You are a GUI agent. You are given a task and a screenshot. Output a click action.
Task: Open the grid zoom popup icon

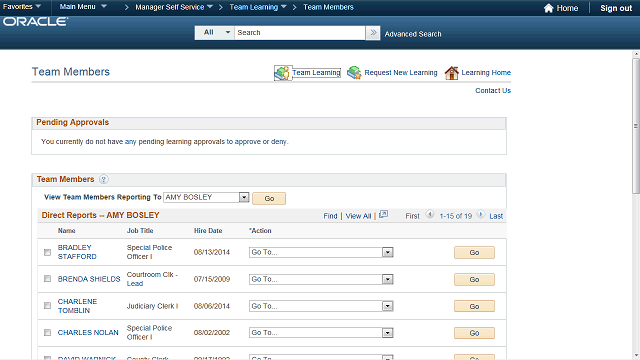[x=383, y=215]
